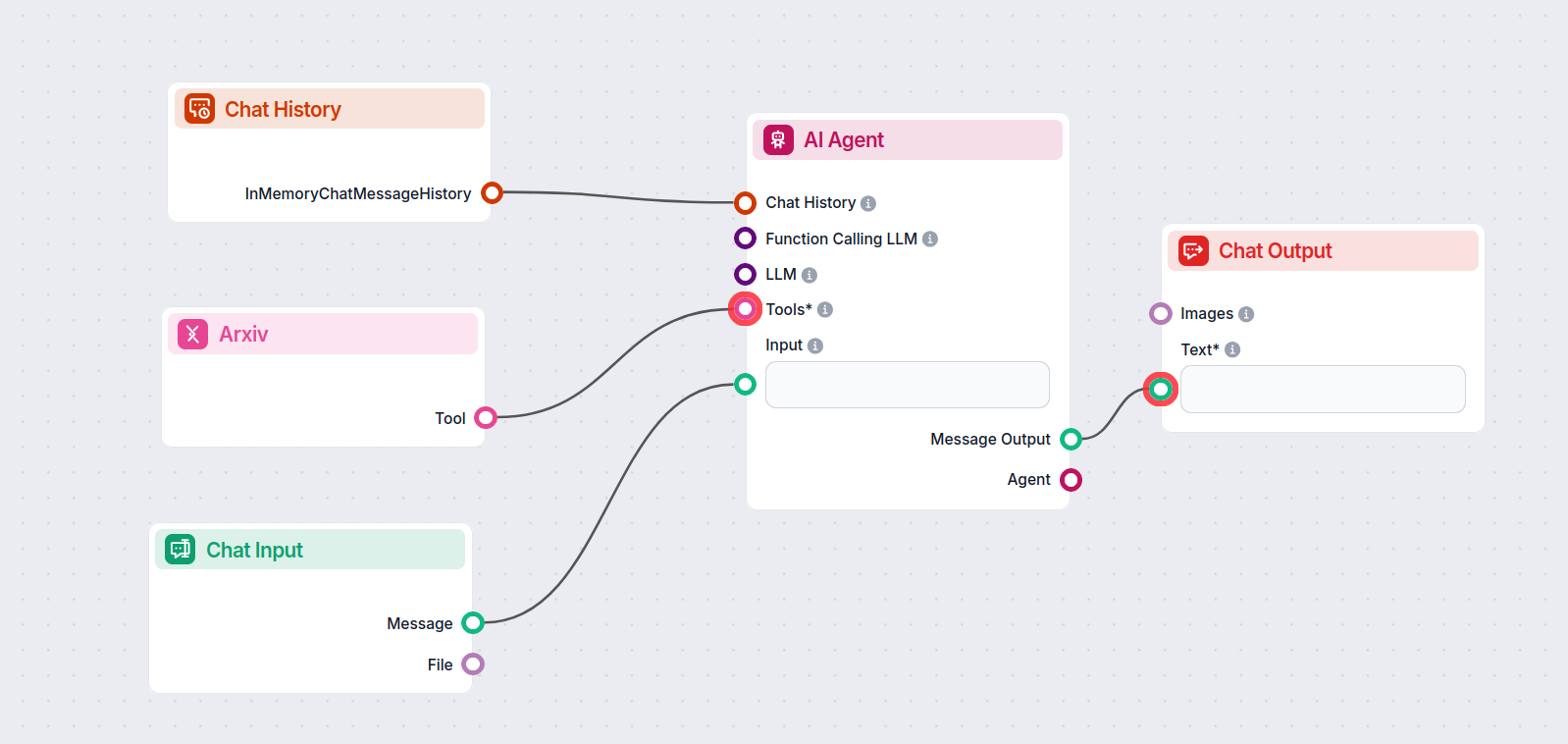Click the info icon beside Chat History input
1568x744 pixels.
tap(867, 202)
